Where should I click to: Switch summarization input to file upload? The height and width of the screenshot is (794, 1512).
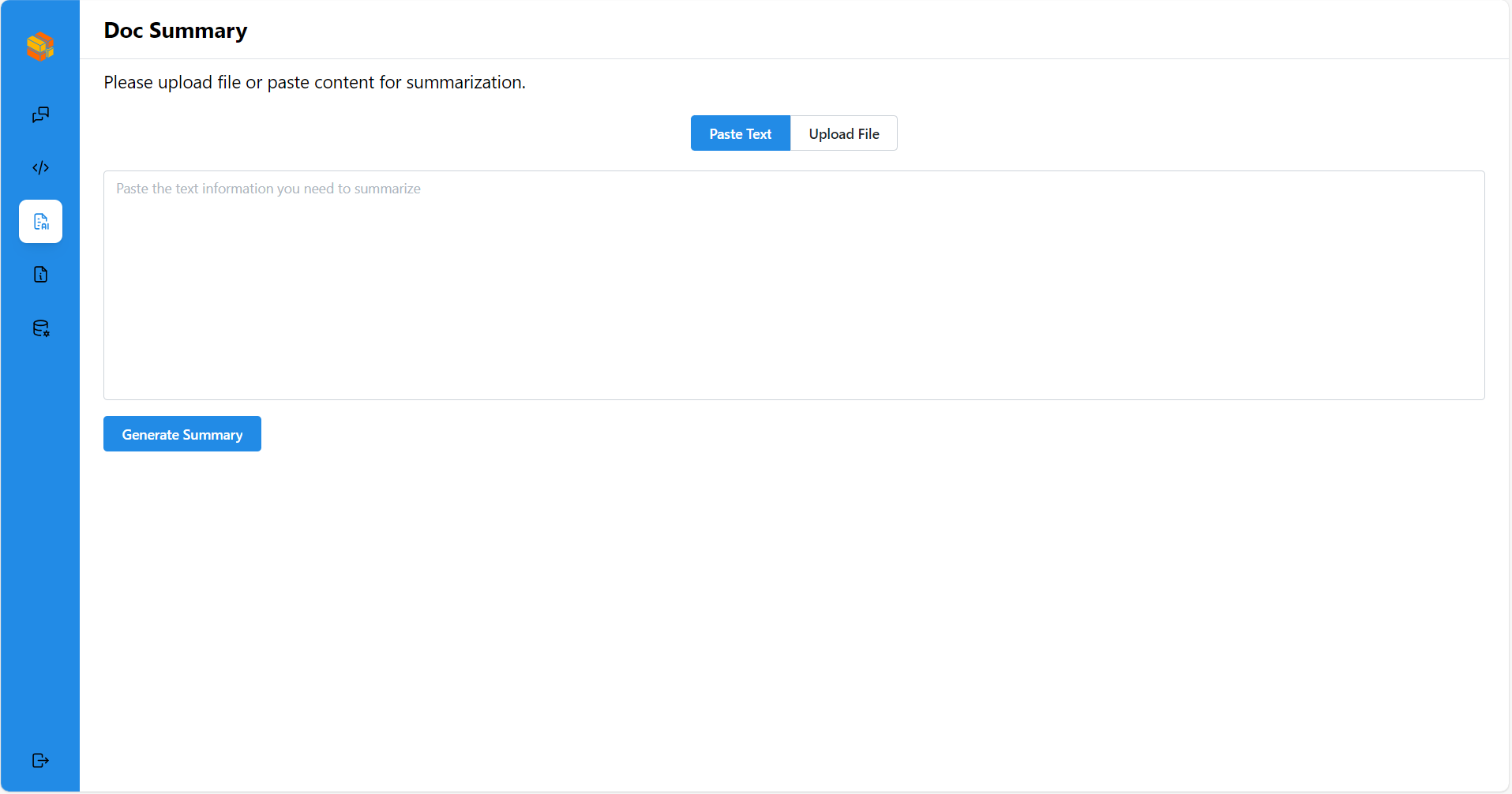pos(843,133)
